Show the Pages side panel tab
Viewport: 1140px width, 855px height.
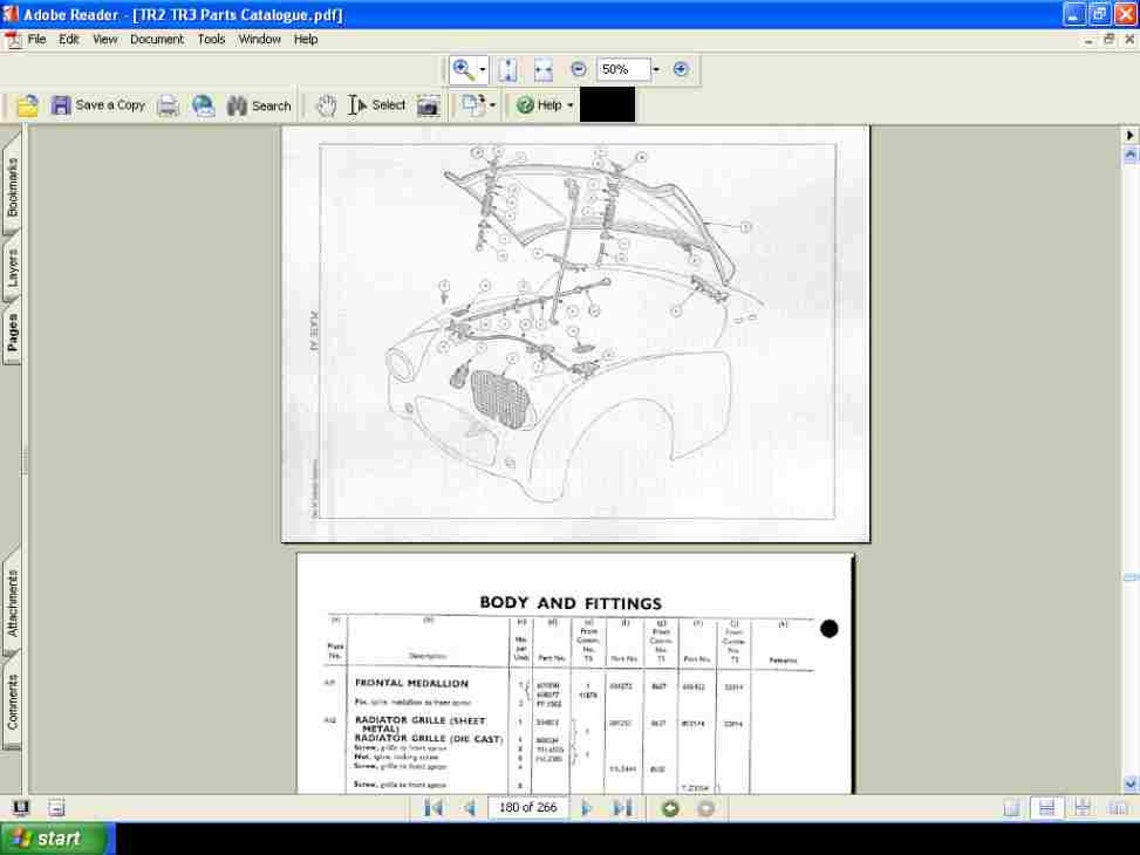pos(12,333)
